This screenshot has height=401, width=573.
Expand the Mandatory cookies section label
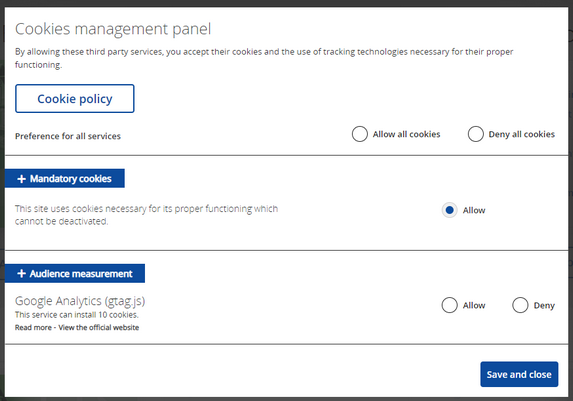(71, 179)
